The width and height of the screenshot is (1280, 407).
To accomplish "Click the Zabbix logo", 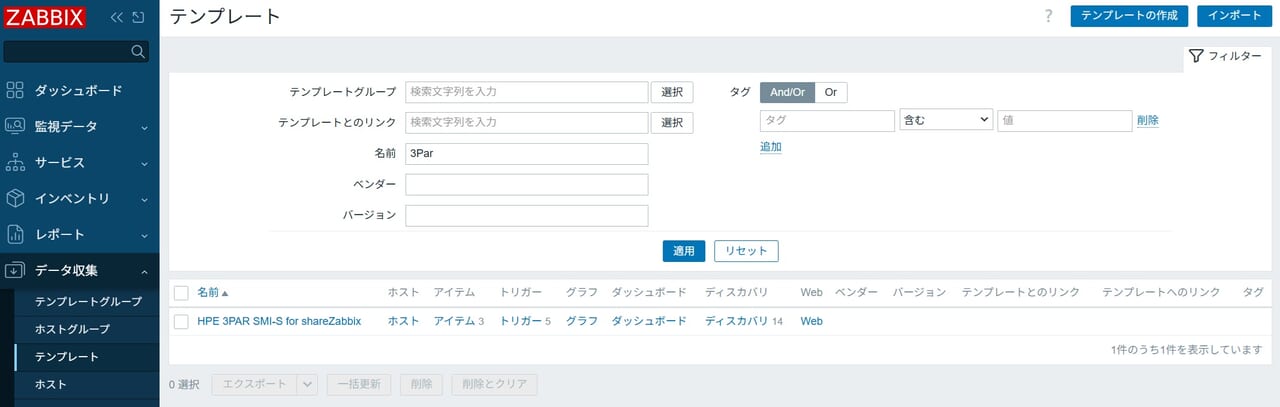I will [45, 17].
